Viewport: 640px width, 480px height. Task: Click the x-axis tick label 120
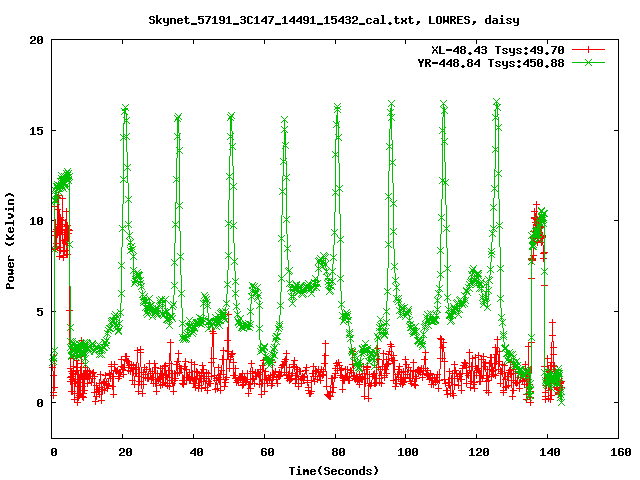pyautogui.click(x=479, y=452)
